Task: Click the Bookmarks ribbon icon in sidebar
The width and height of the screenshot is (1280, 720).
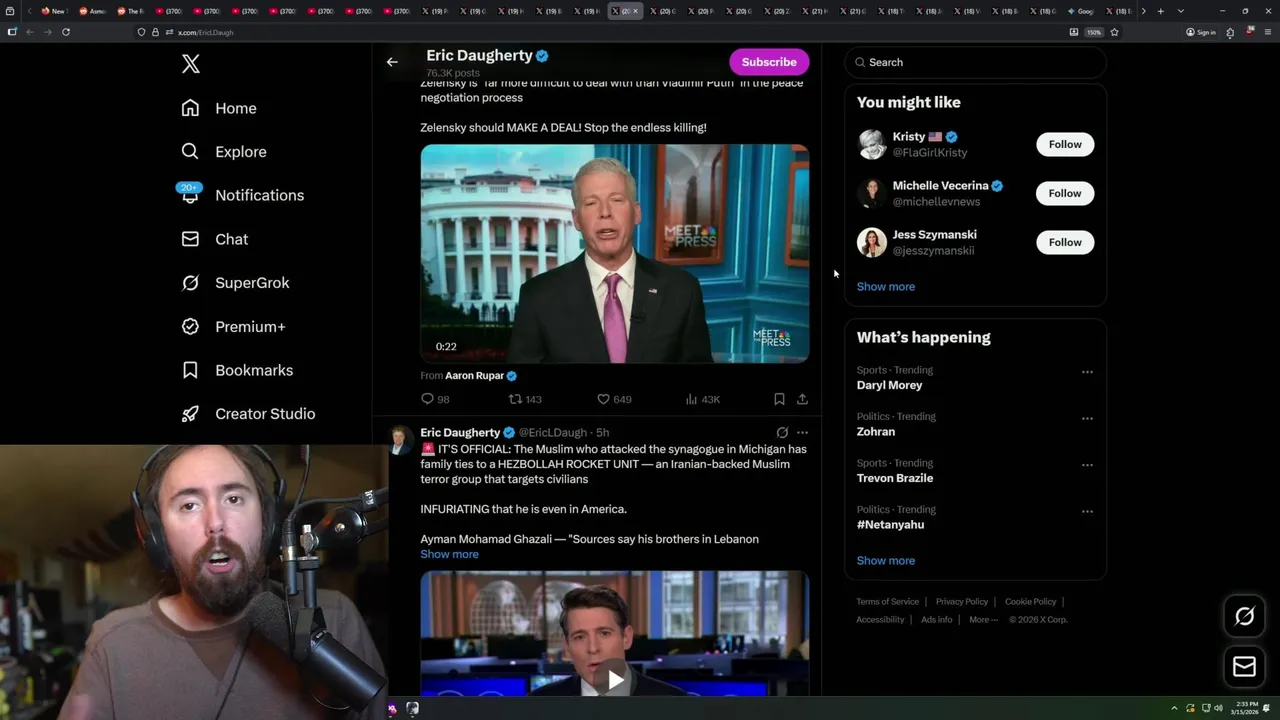Action: click(190, 370)
